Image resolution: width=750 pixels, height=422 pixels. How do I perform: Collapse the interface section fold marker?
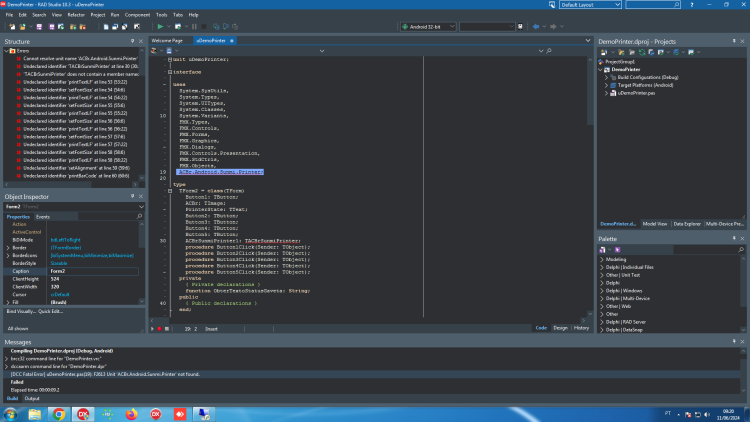coord(170,72)
